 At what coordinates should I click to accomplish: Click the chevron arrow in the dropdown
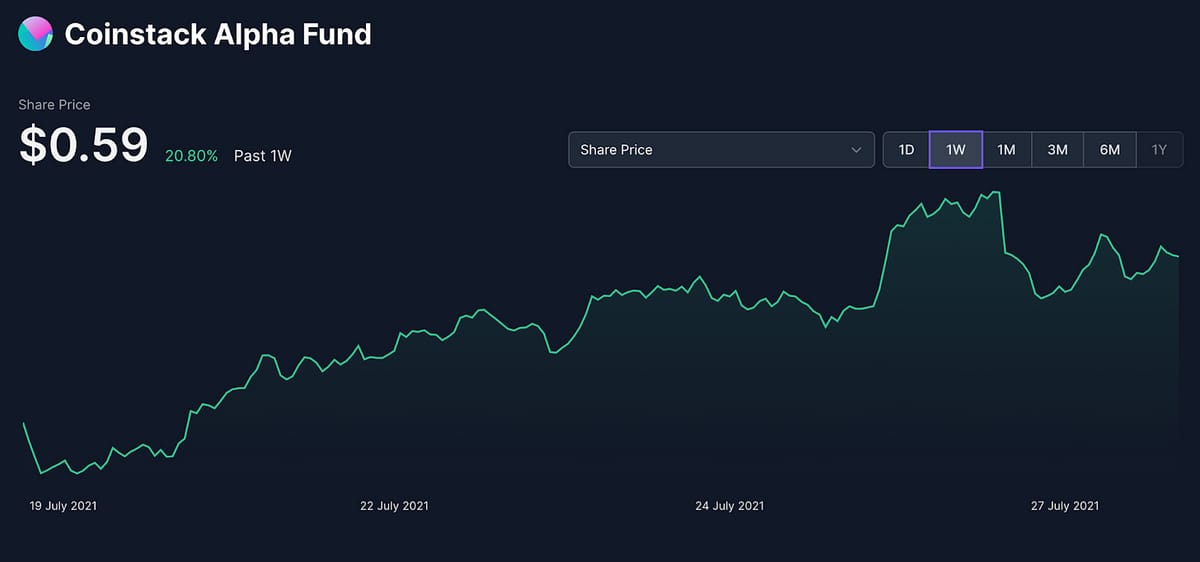click(x=856, y=150)
